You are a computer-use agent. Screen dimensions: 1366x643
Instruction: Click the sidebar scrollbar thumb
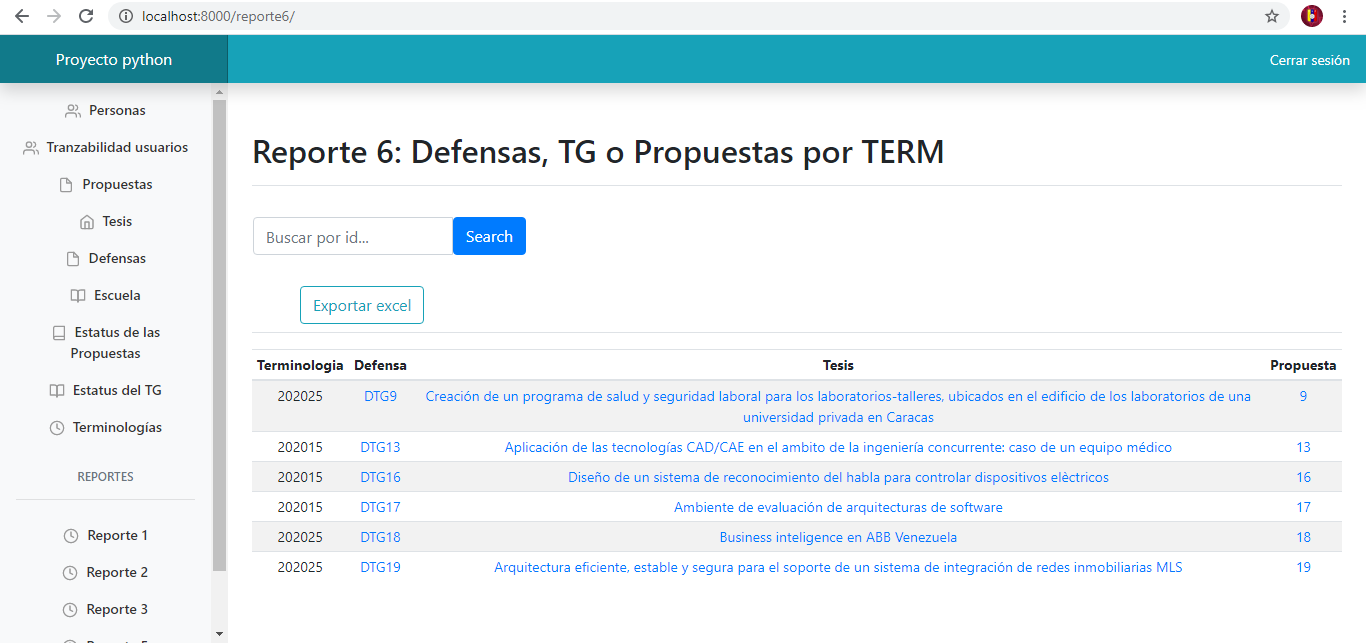tap(220, 335)
